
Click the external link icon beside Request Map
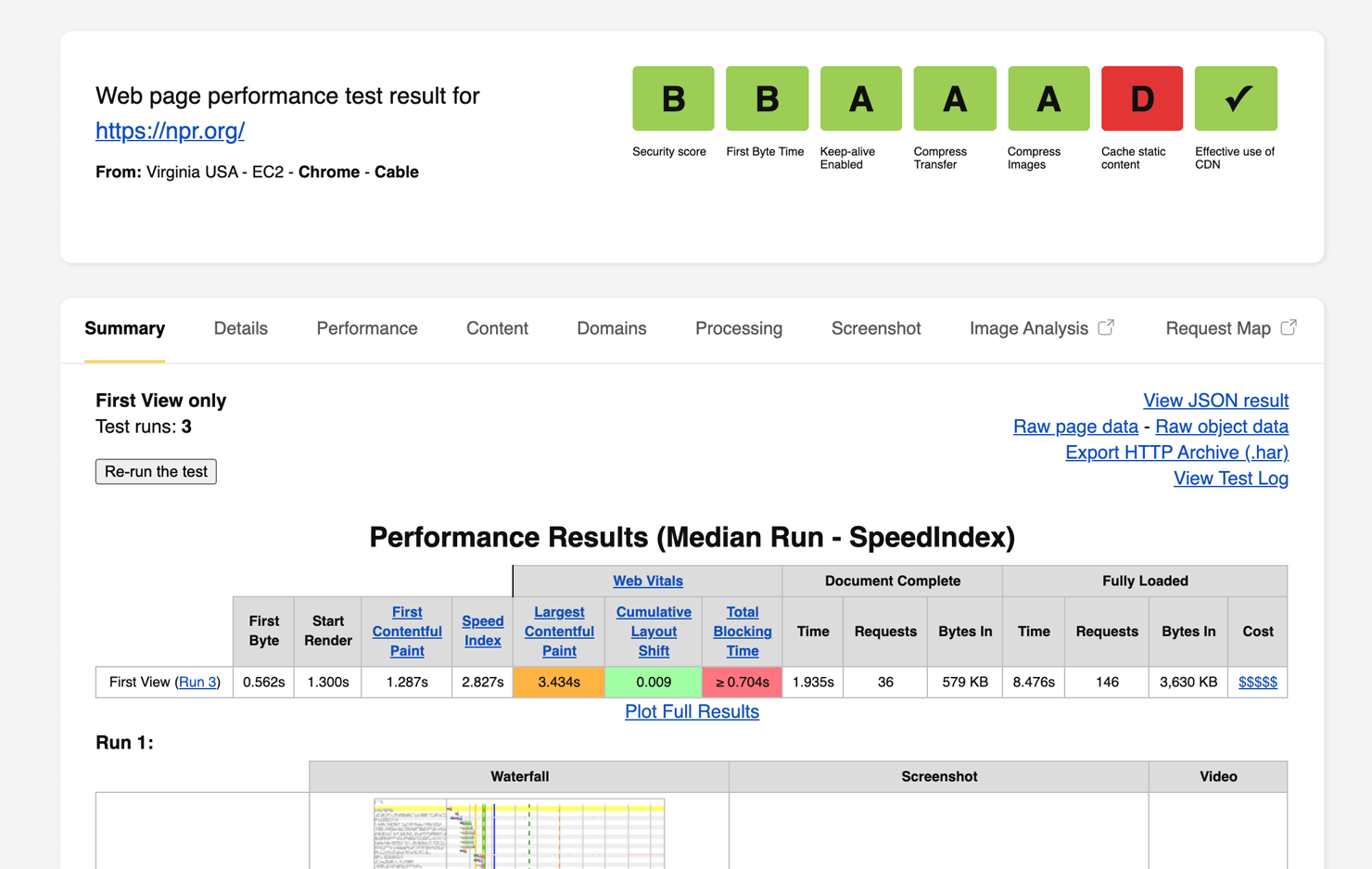coord(1289,327)
